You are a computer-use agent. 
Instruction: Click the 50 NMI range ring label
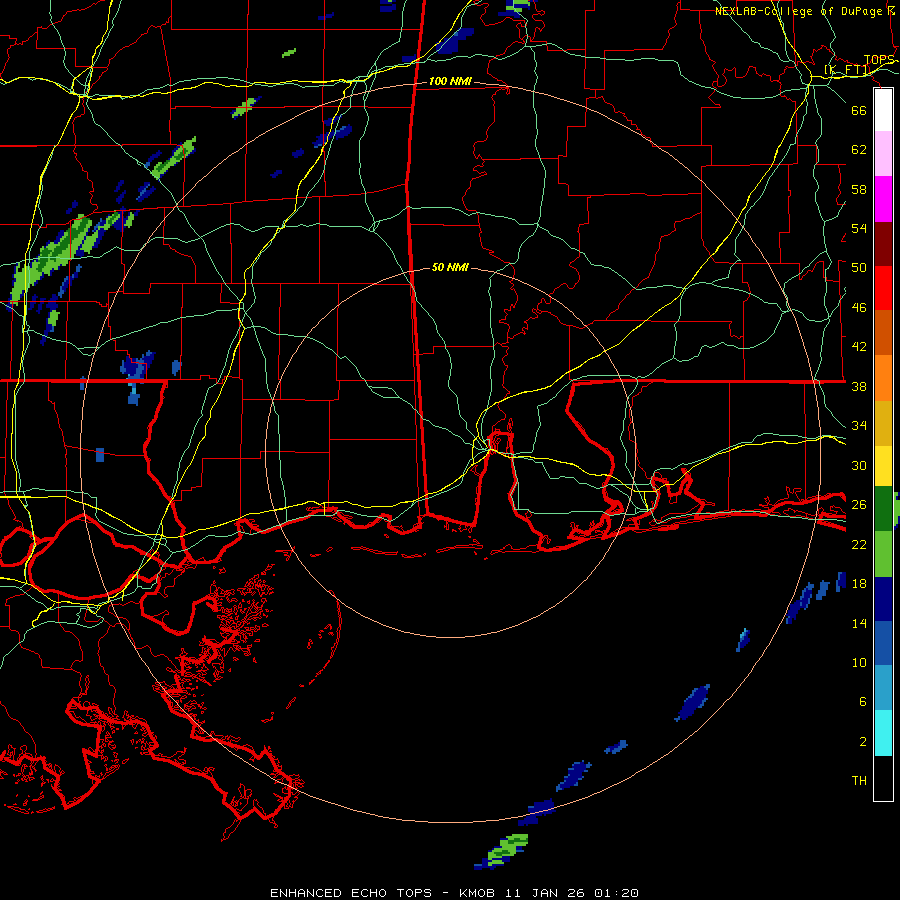[450, 267]
